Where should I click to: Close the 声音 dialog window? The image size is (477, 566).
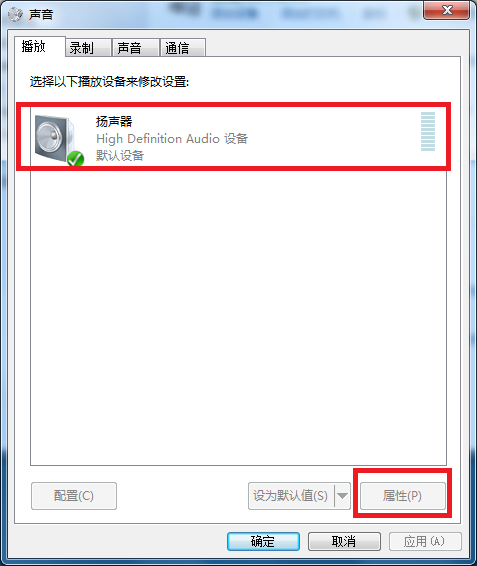pyautogui.click(x=447, y=10)
